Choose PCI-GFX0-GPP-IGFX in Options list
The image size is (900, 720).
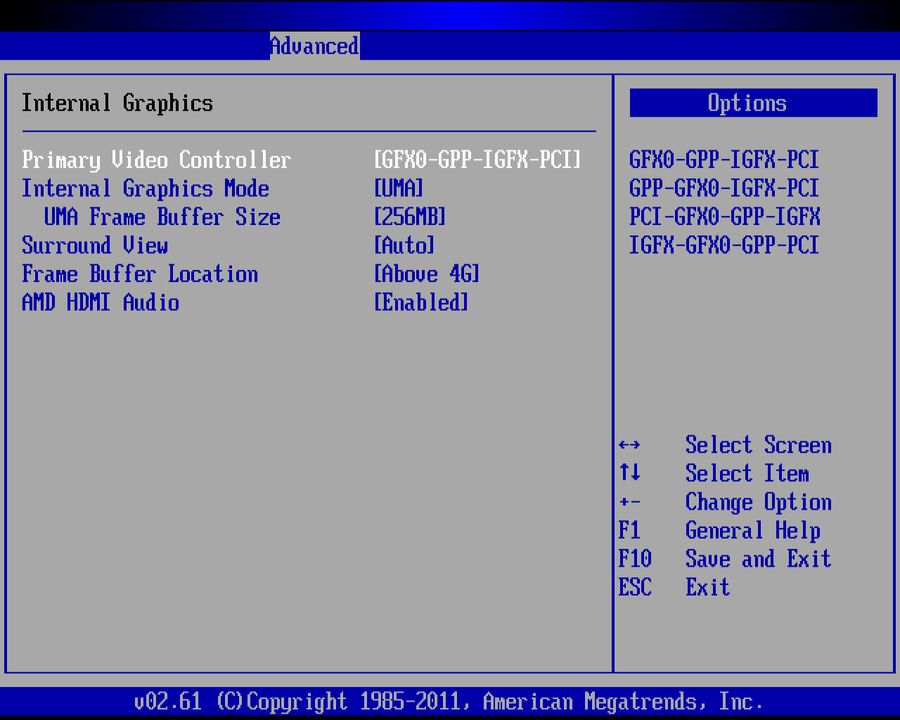[x=724, y=217]
